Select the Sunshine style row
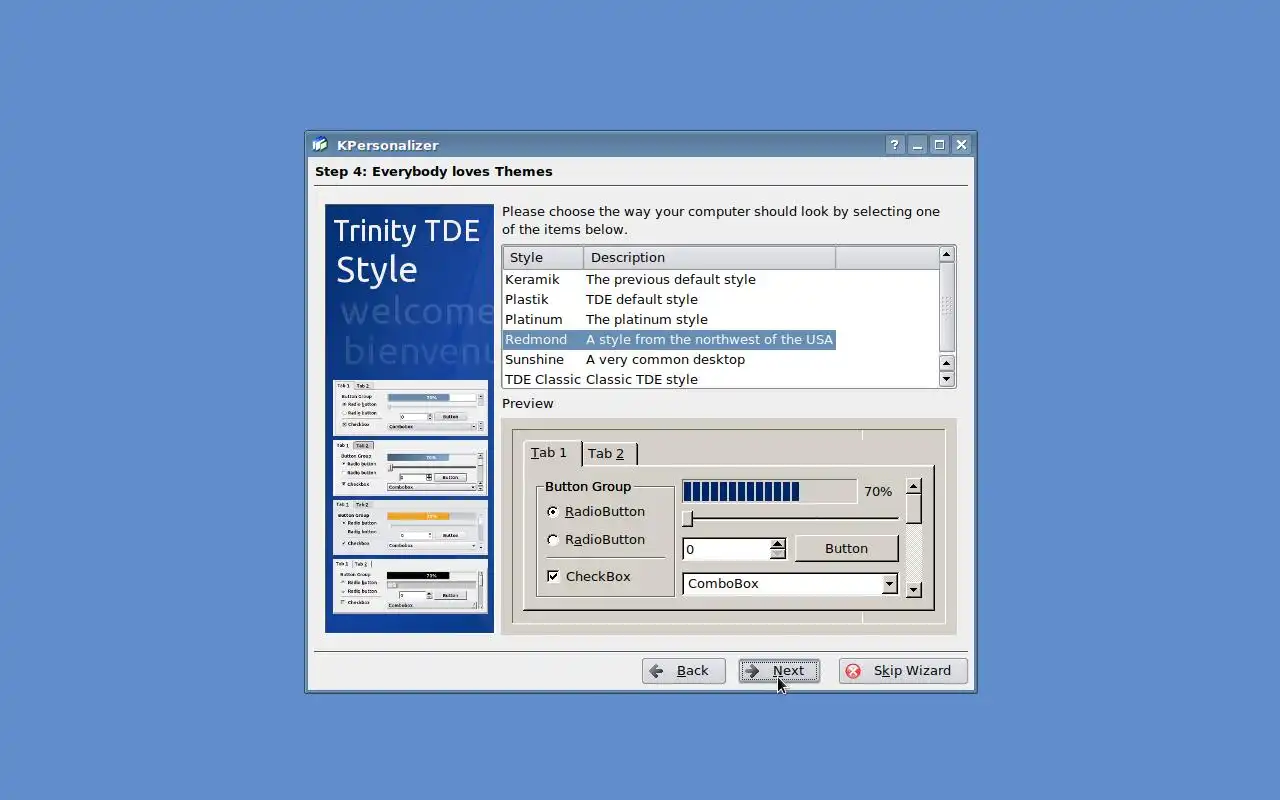The image size is (1280, 800). pyautogui.click(x=669, y=359)
